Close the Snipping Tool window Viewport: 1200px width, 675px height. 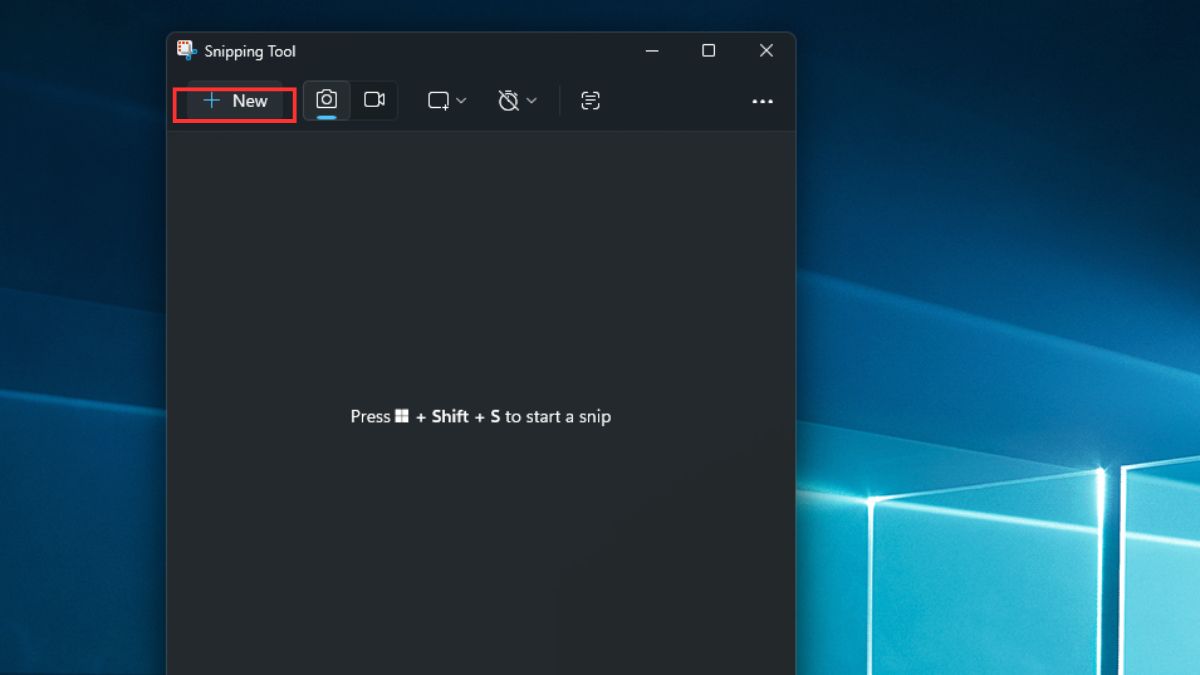click(x=766, y=51)
